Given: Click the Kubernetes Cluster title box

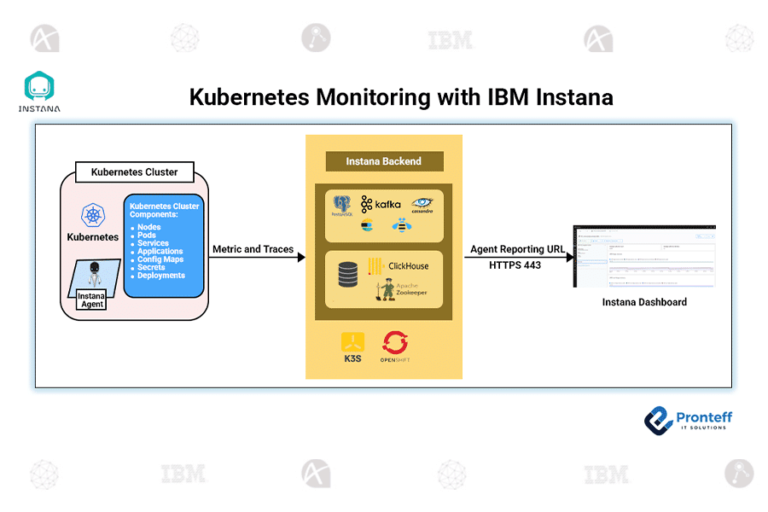Looking at the screenshot, I should pyautogui.click(x=134, y=172).
